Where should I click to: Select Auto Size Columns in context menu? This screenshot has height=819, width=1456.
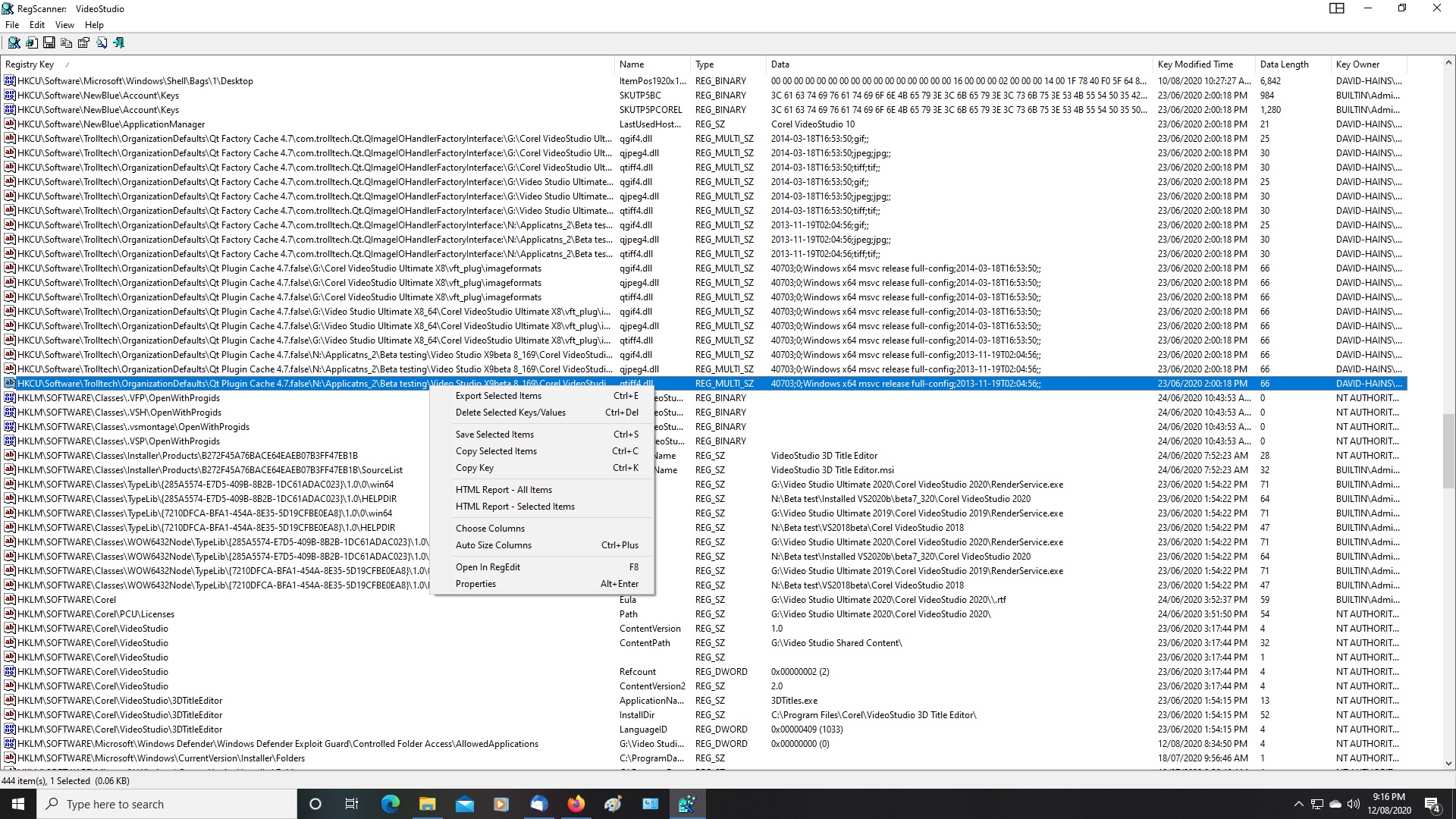(542, 545)
